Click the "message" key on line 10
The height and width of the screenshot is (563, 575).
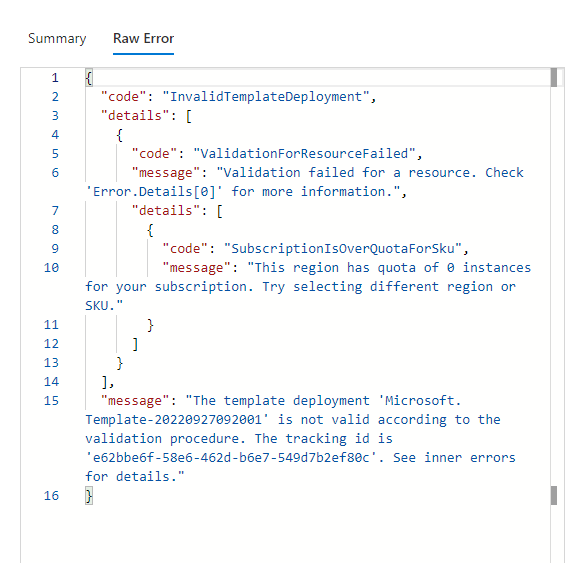pos(197,268)
